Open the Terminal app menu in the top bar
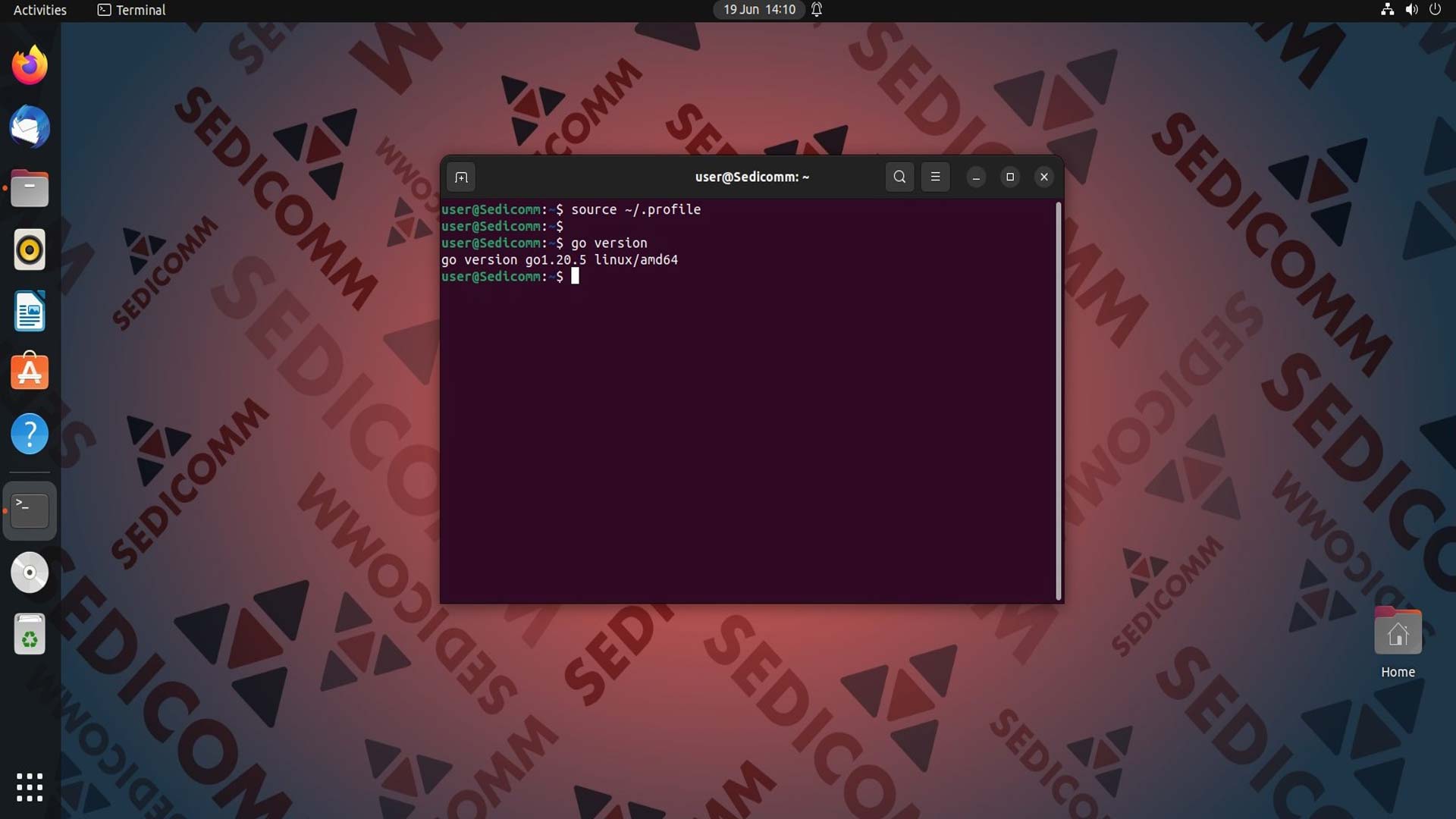The height and width of the screenshot is (819, 1456). (x=131, y=10)
